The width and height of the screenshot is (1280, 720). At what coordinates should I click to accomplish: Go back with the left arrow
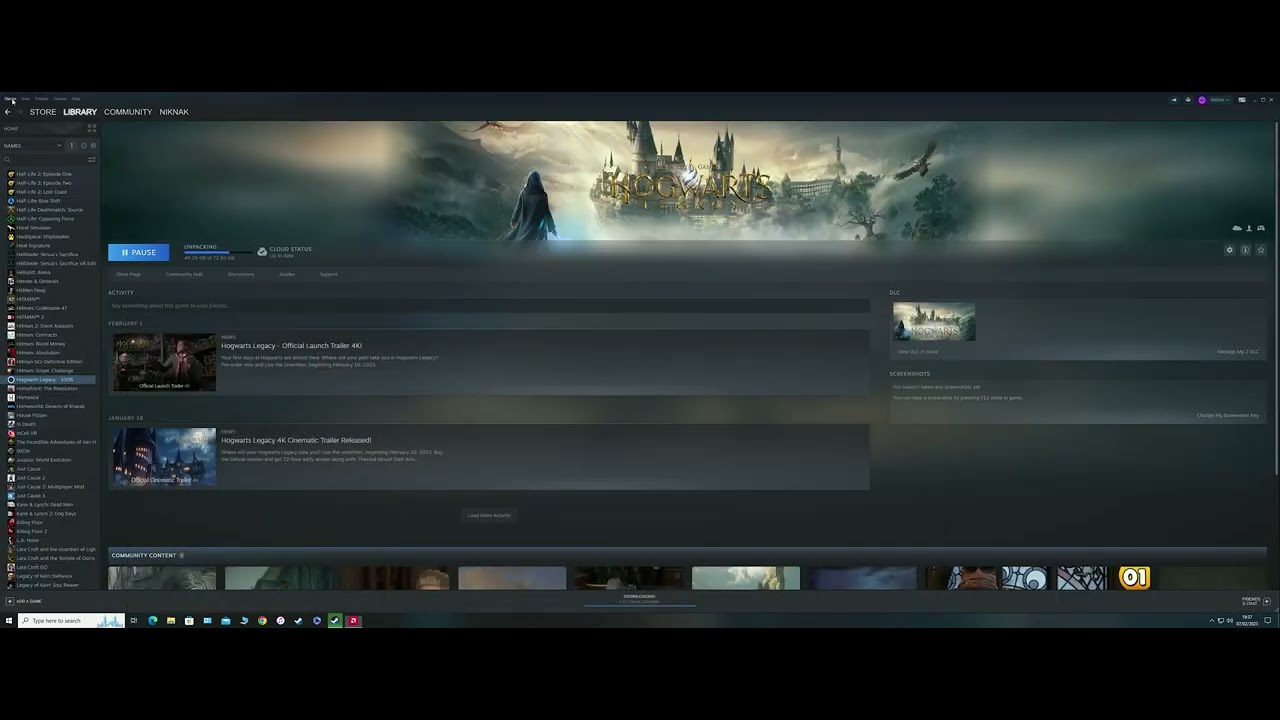pos(7,112)
